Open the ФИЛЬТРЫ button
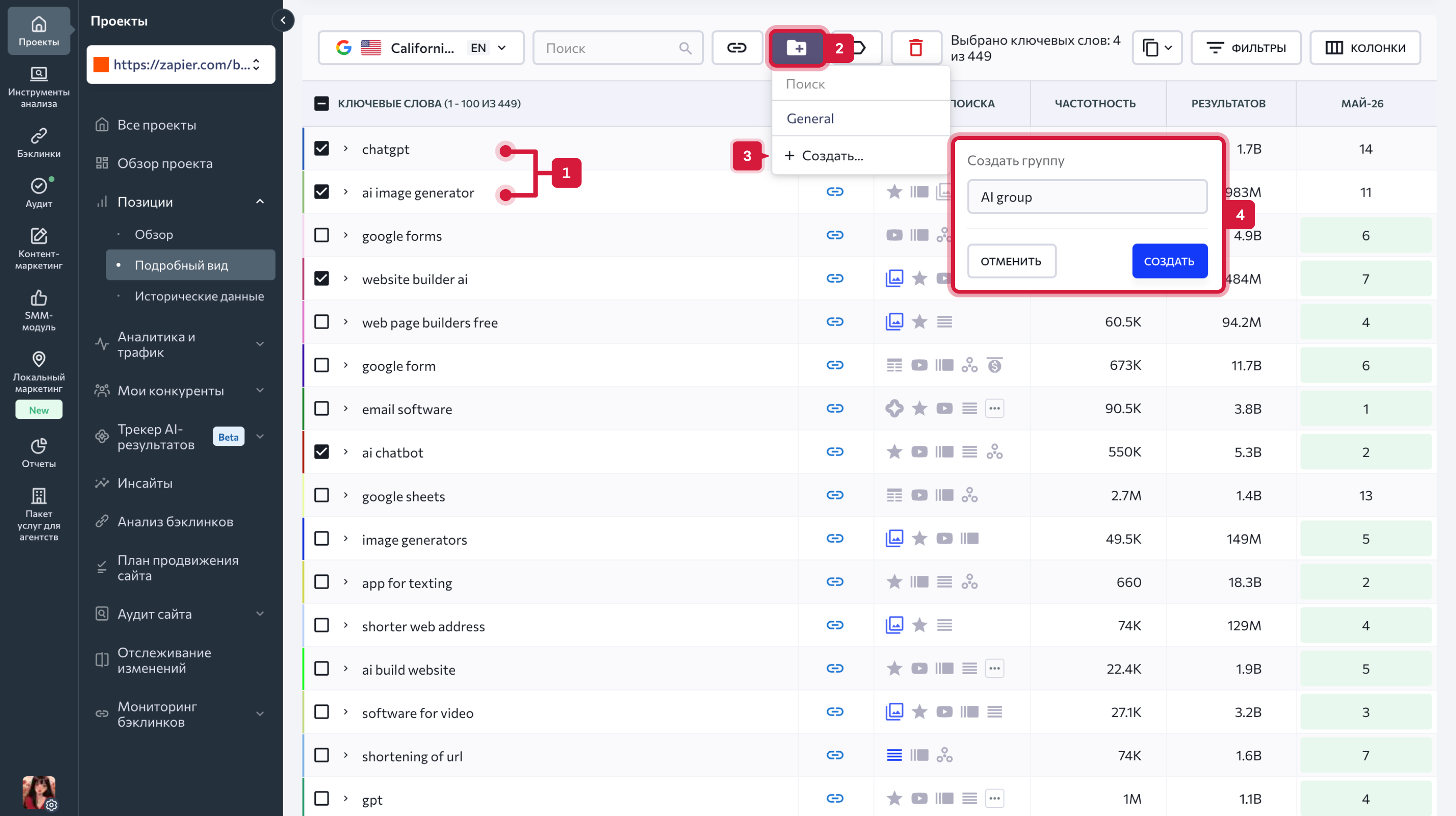The width and height of the screenshot is (1456, 816). pos(1246,47)
